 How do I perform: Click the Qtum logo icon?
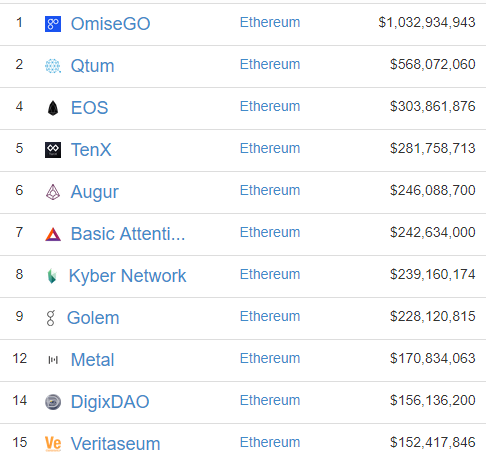click(x=53, y=66)
